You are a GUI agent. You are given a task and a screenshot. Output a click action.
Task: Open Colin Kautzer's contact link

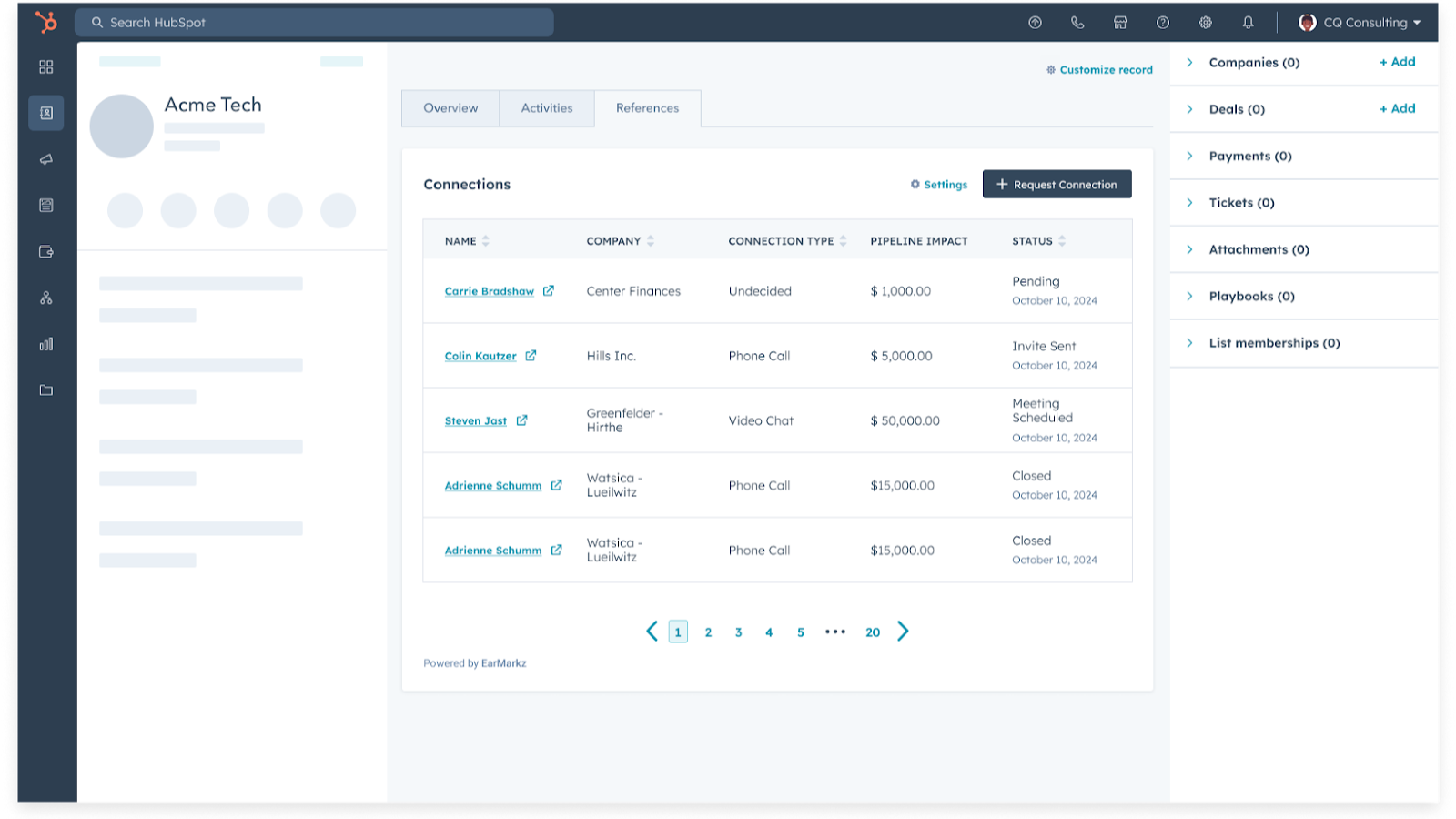(x=480, y=357)
